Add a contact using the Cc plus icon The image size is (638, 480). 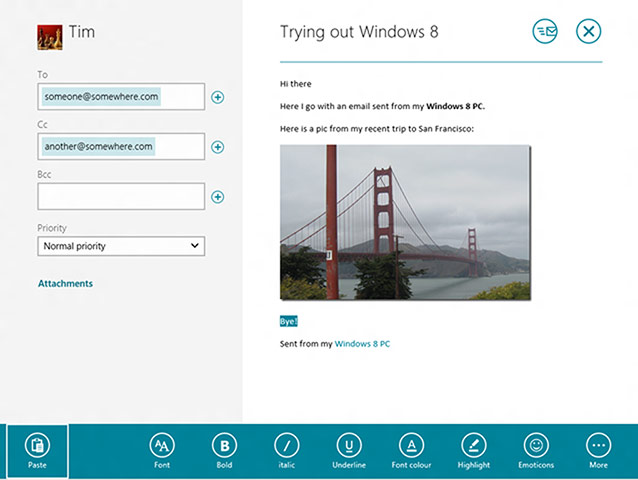point(218,147)
